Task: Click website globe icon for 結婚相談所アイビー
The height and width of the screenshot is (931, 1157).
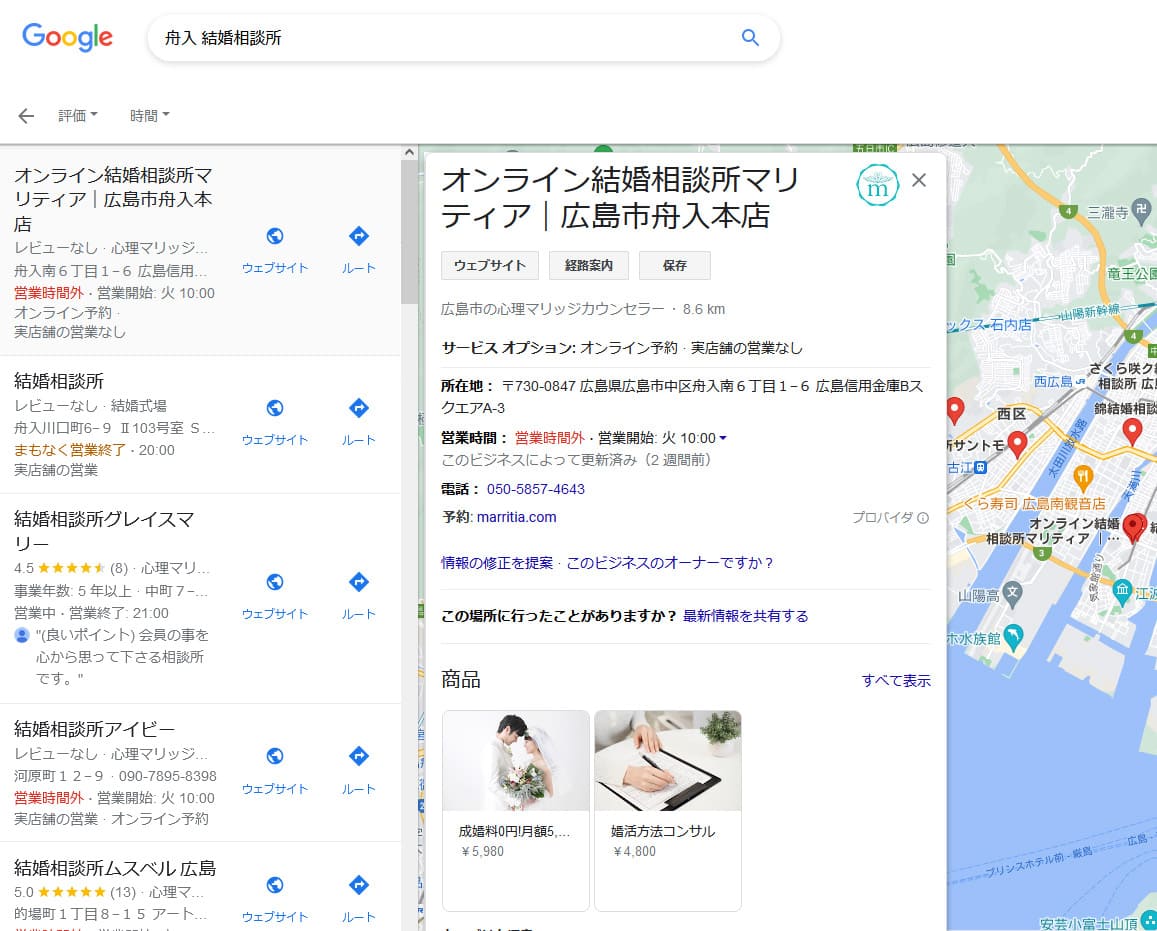Action: coord(274,756)
